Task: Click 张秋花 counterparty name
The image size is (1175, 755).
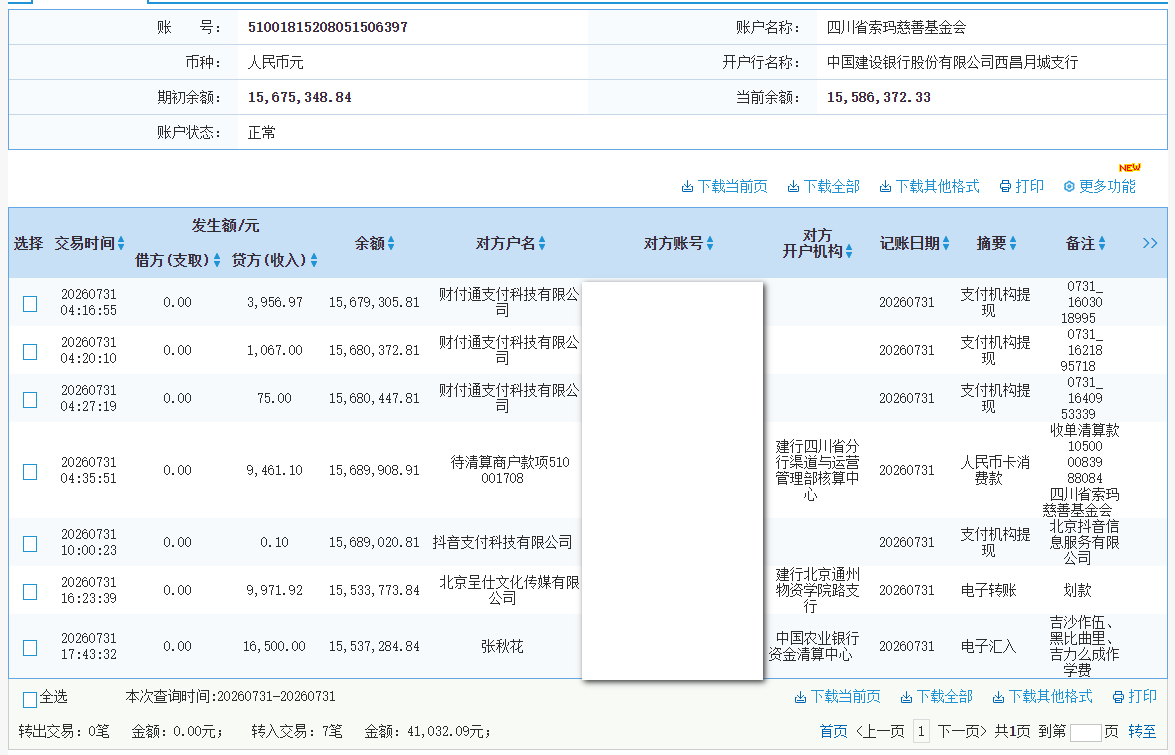Action: tap(502, 646)
